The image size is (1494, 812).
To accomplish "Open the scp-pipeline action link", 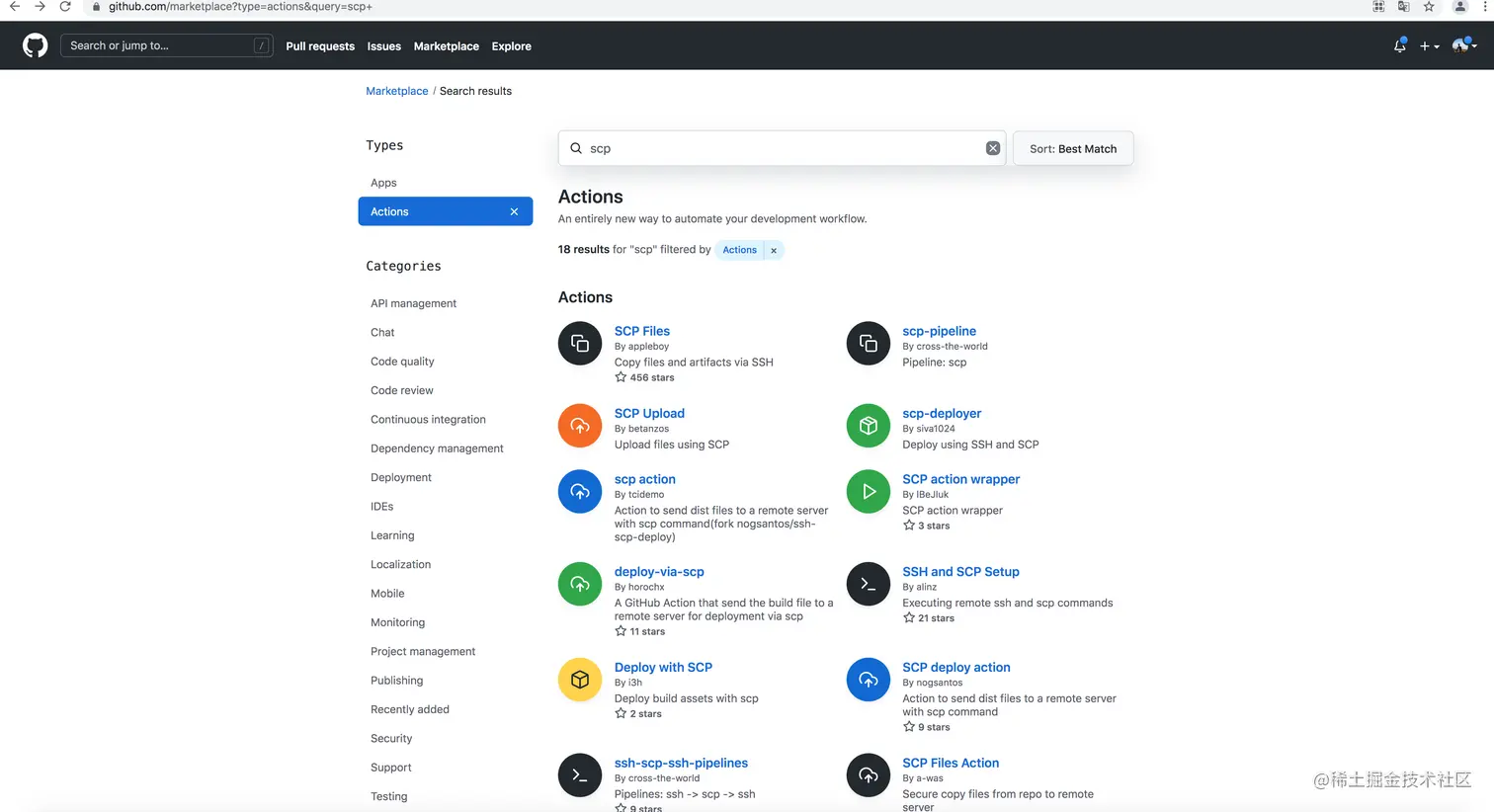I will (939, 331).
